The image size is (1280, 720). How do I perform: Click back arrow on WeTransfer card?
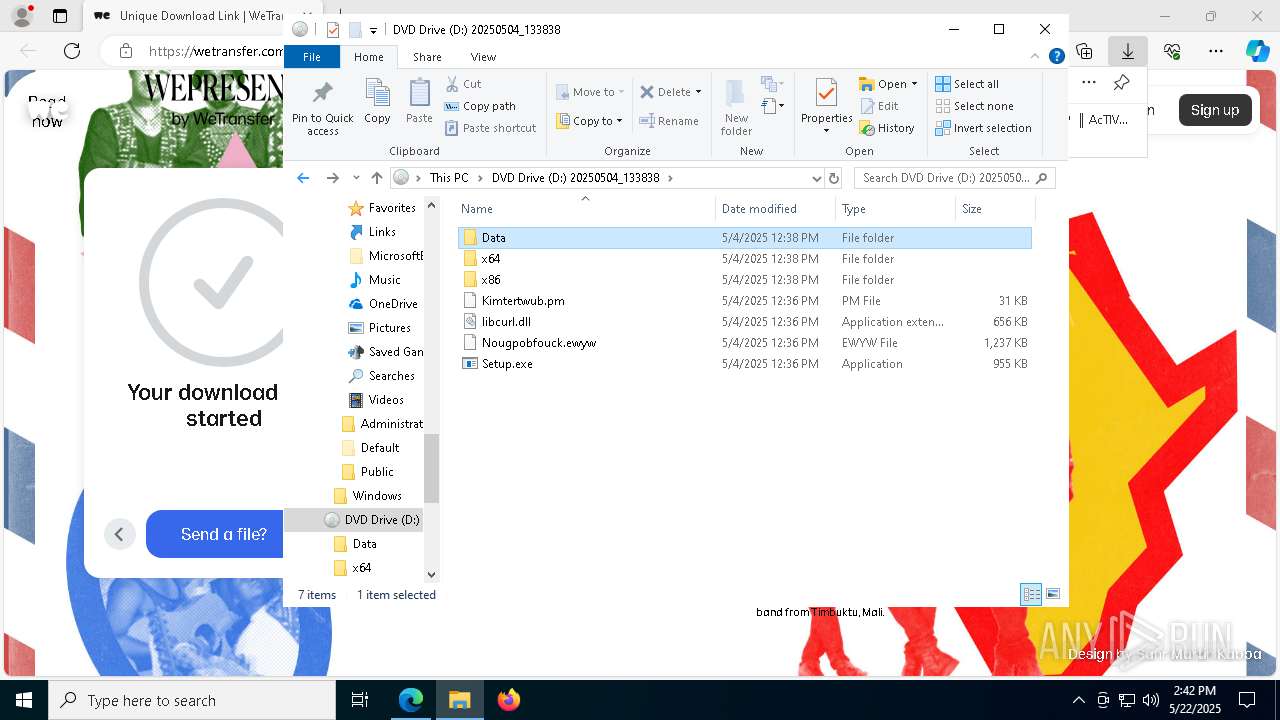click(x=119, y=534)
